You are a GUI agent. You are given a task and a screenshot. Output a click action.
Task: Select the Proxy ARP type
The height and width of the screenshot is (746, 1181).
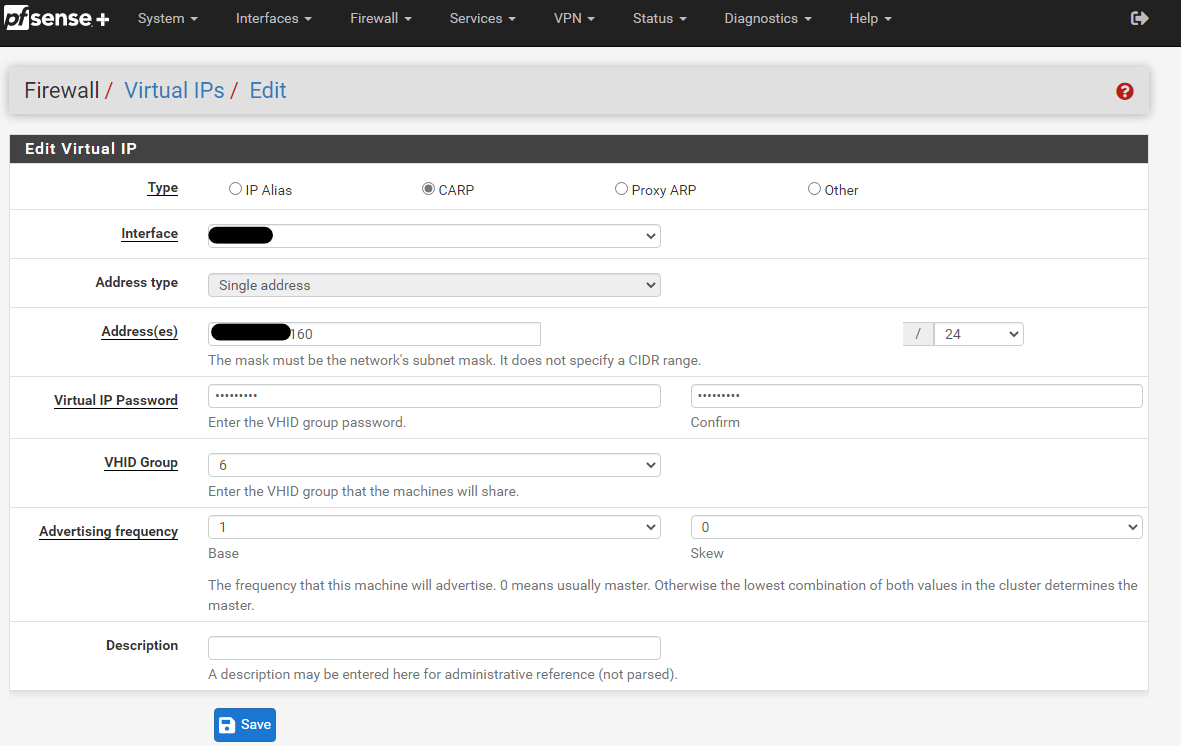[621, 188]
